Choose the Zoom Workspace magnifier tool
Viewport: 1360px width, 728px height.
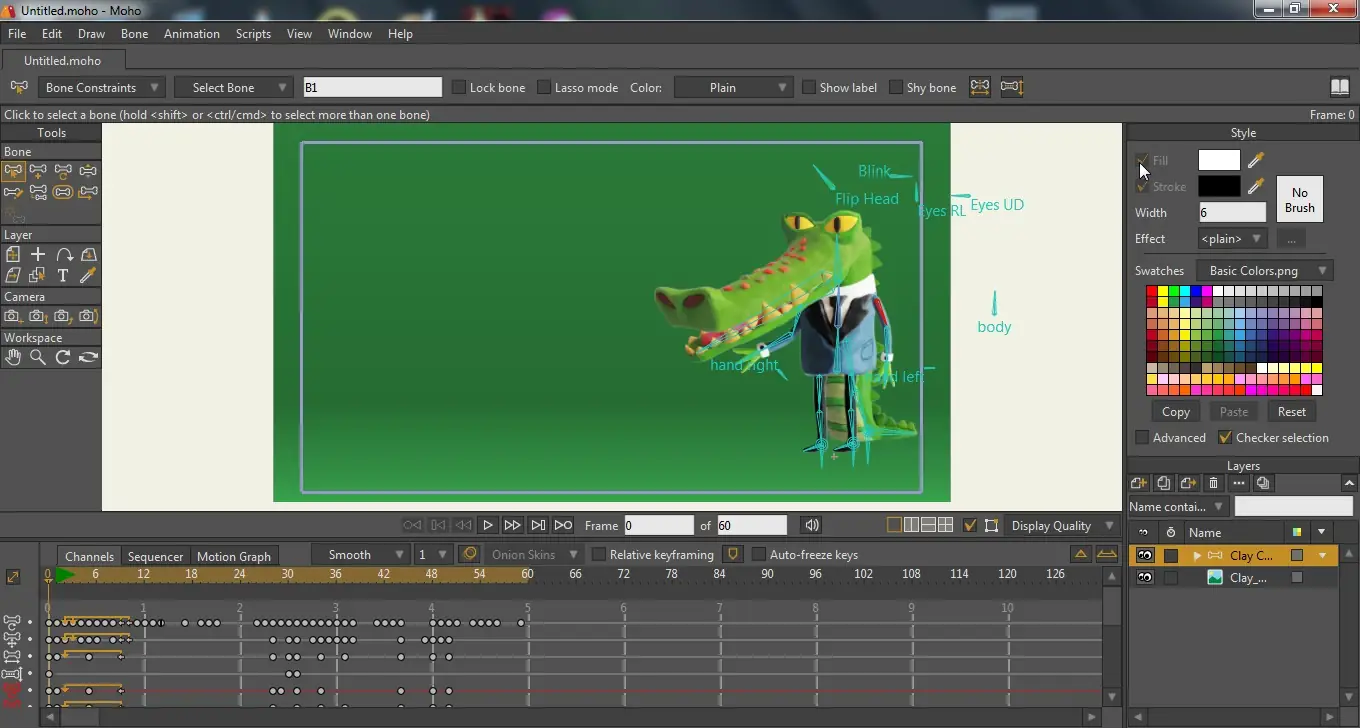tap(38, 357)
